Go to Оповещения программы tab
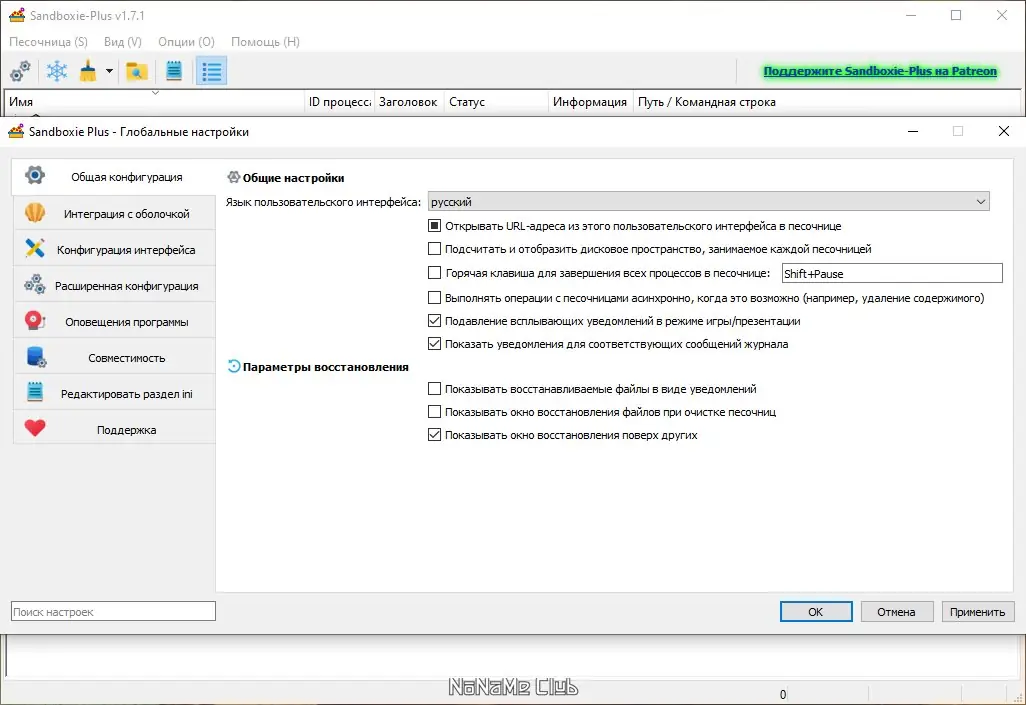This screenshot has height=705, width=1026. click(114, 321)
